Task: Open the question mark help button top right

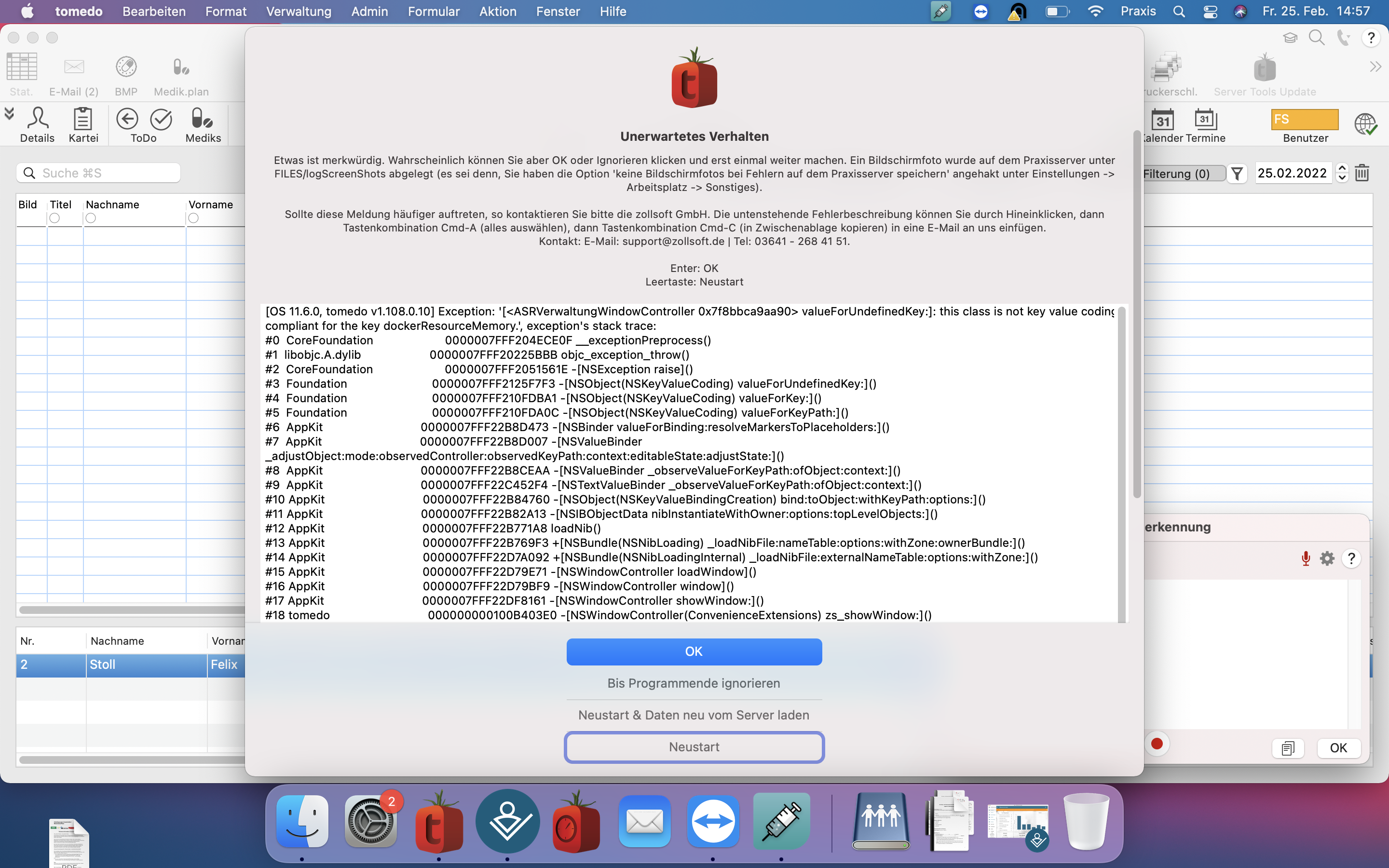Action: [x=1371, y=38]
